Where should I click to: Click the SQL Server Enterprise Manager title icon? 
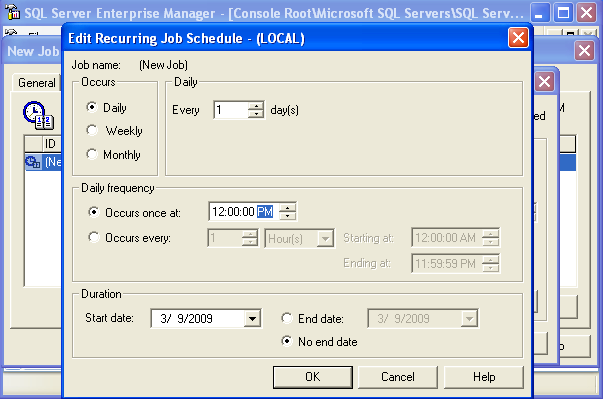point(13,12)
